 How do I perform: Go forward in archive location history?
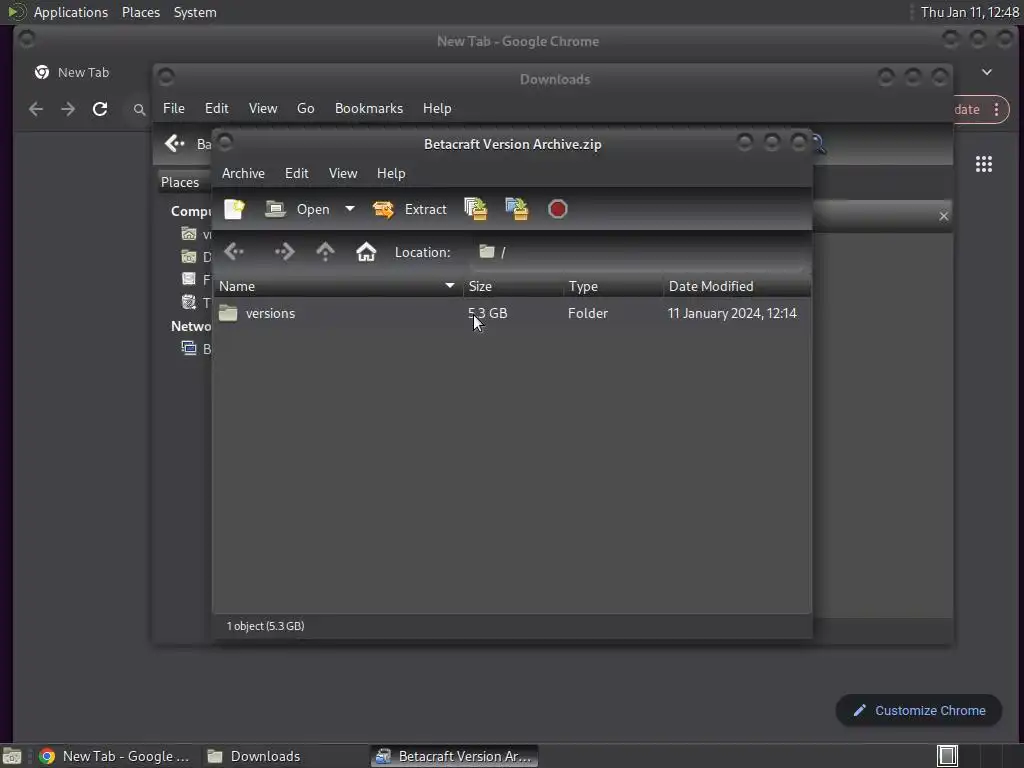point(284,251)
